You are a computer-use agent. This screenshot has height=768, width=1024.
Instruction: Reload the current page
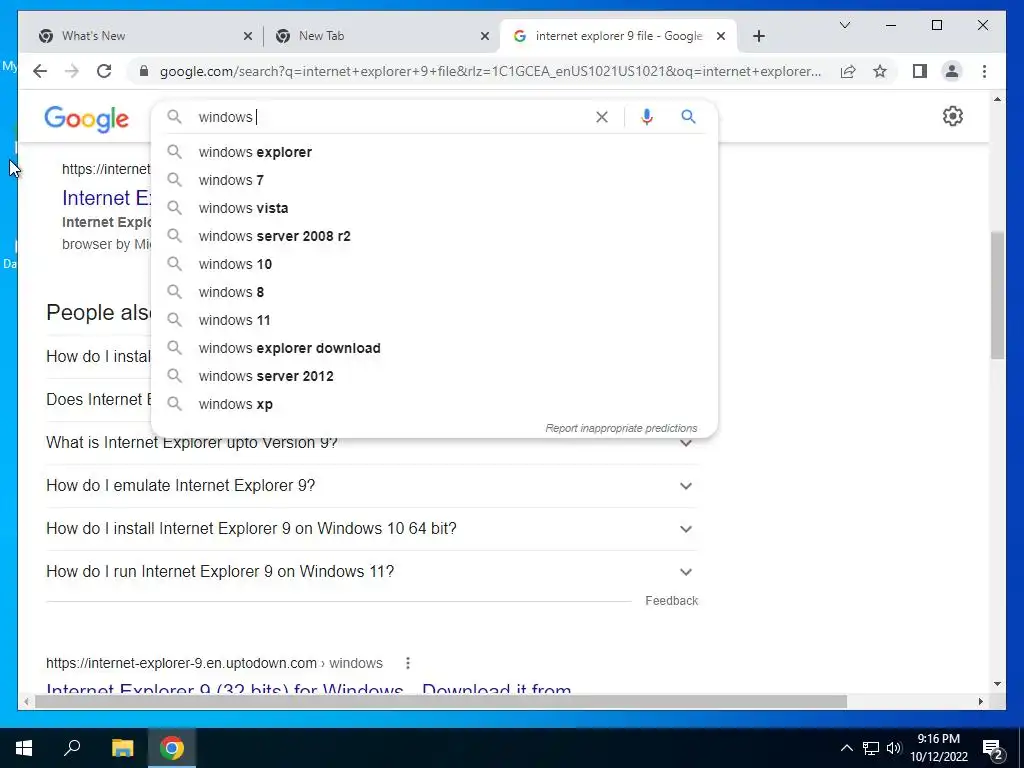click(x=104, y=71)
